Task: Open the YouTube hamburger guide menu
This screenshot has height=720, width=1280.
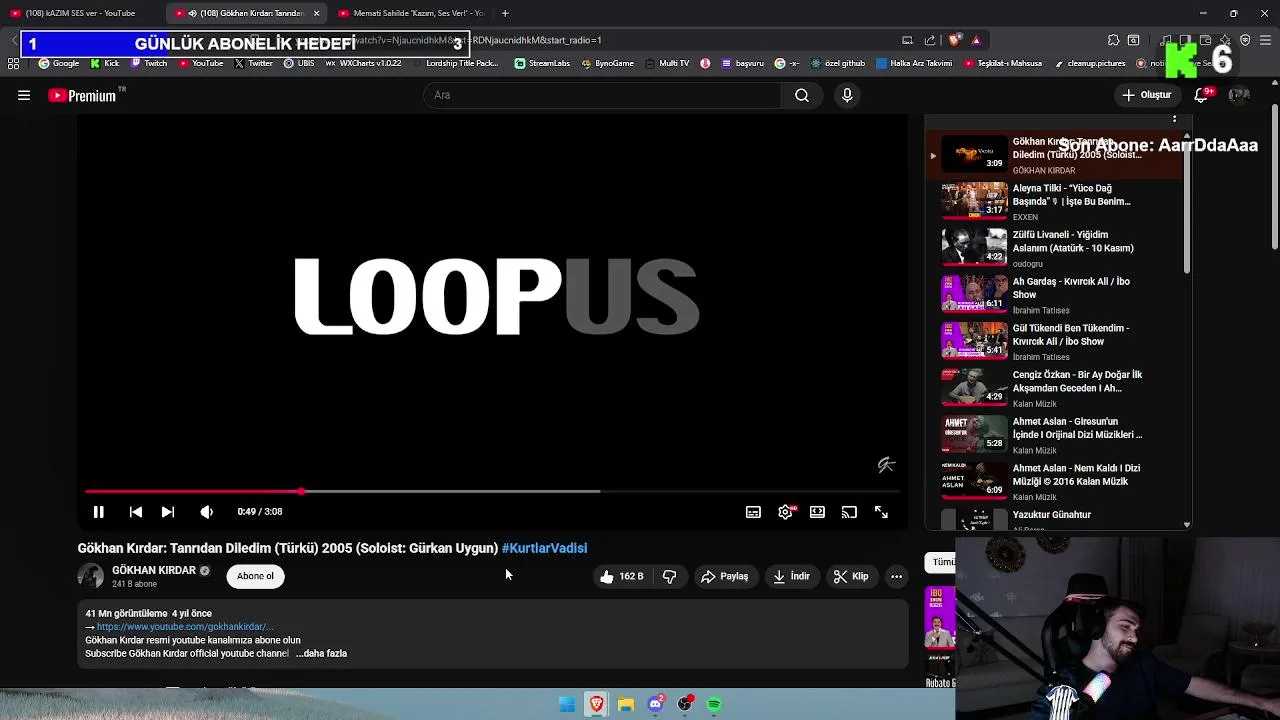Action: [x=24, y=95]
